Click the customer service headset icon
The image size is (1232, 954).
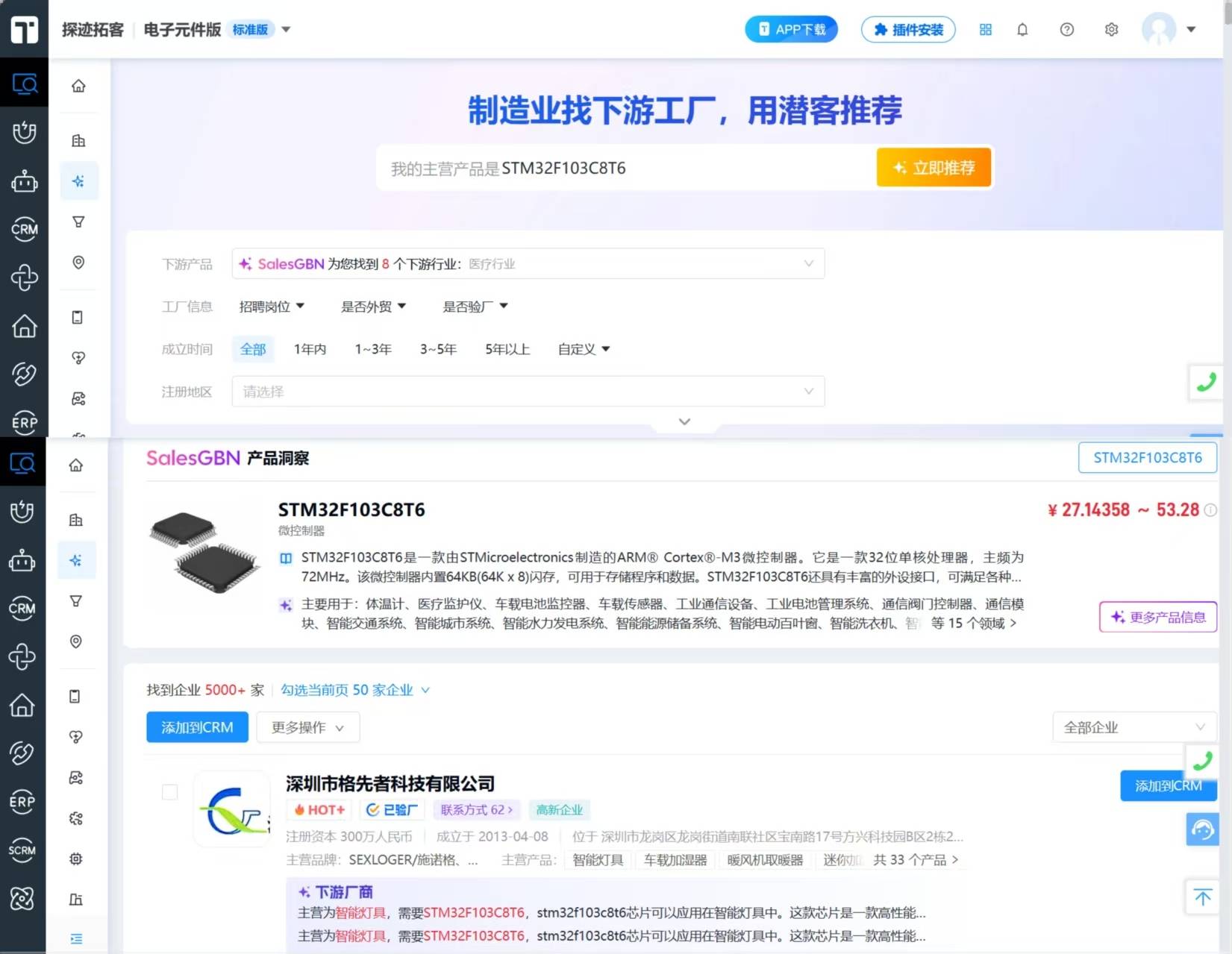1202,829
